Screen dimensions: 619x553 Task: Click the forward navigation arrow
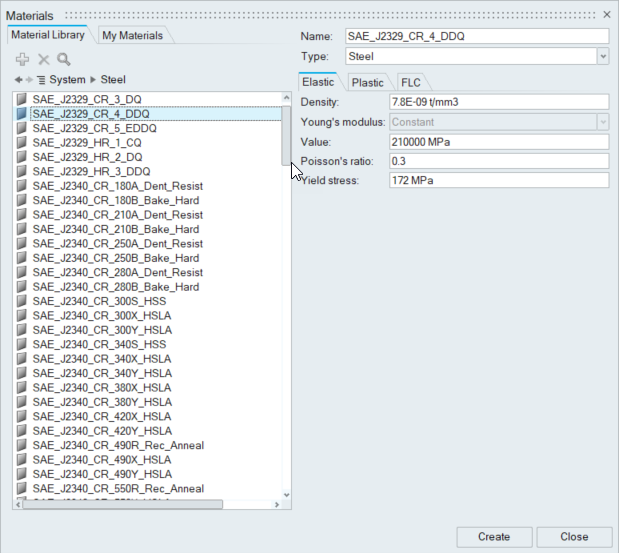28,80
